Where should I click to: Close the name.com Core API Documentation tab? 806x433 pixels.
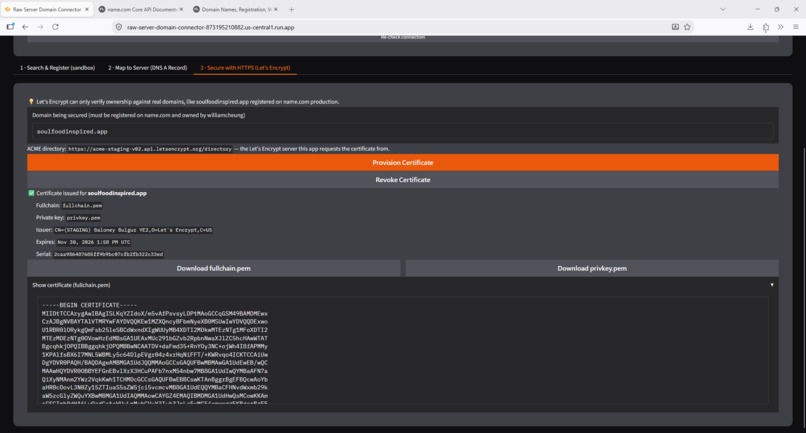click(181, 9)
